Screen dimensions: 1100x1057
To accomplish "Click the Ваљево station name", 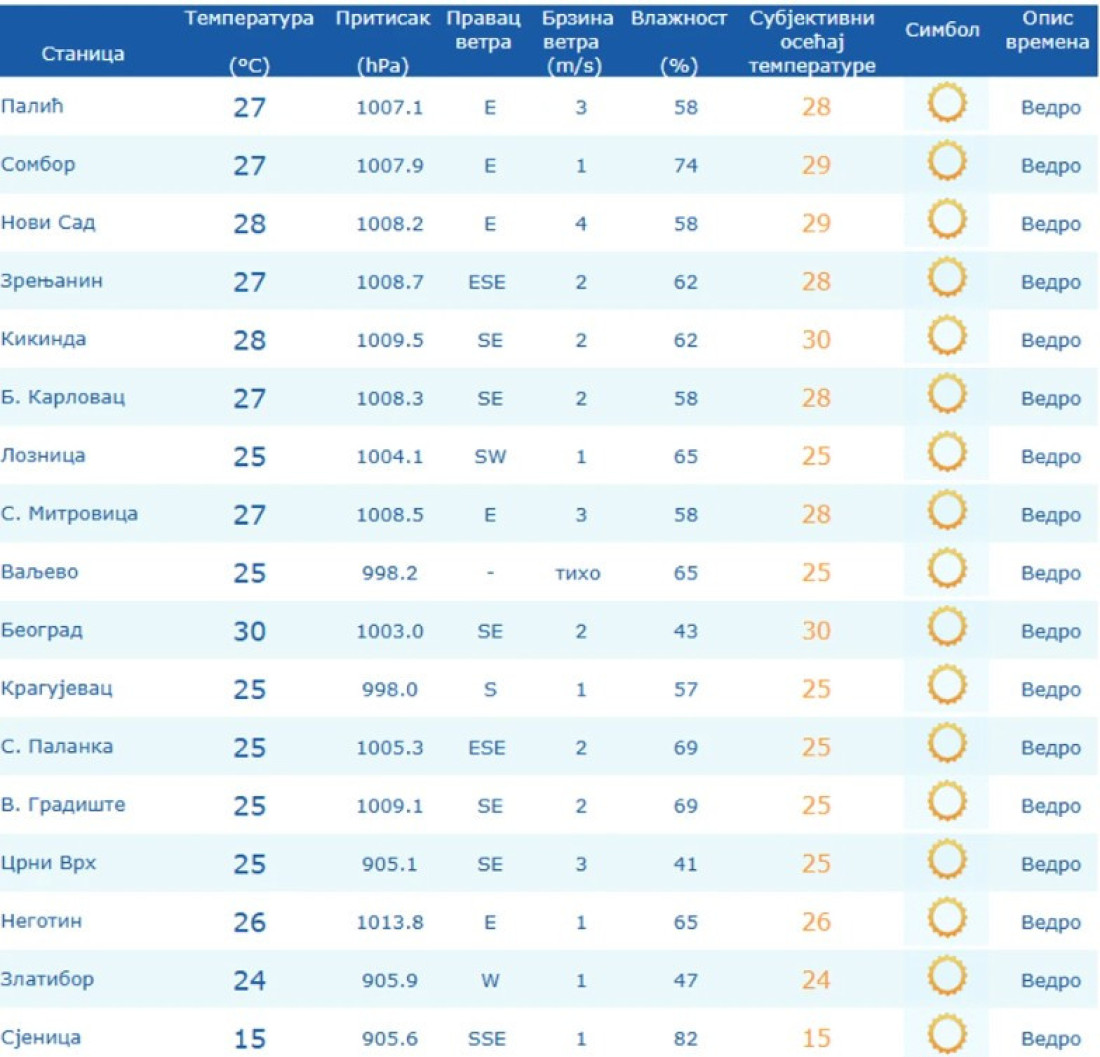I will (39, 572).
